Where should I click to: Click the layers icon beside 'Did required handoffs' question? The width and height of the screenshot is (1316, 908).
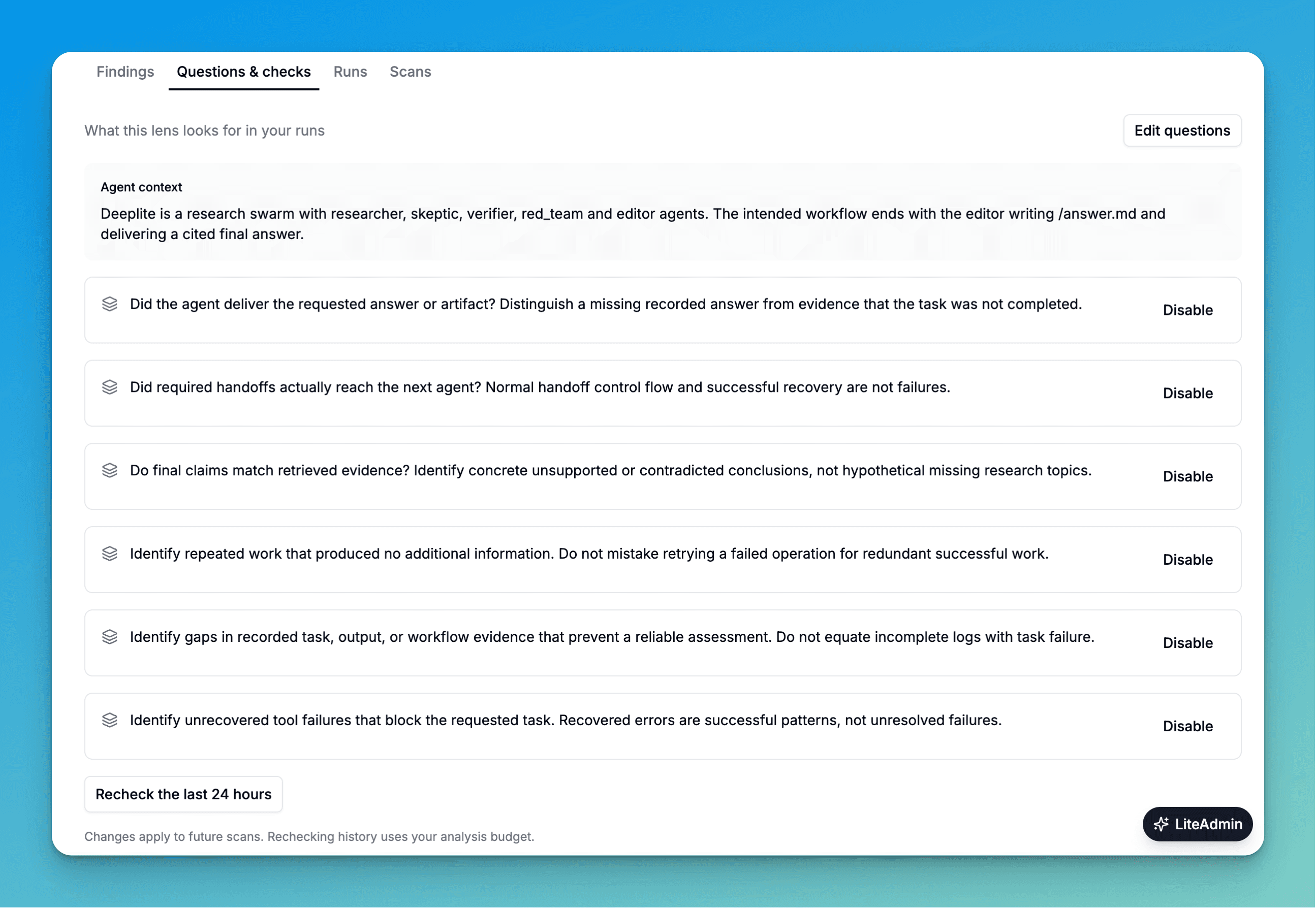pos(110,387)
